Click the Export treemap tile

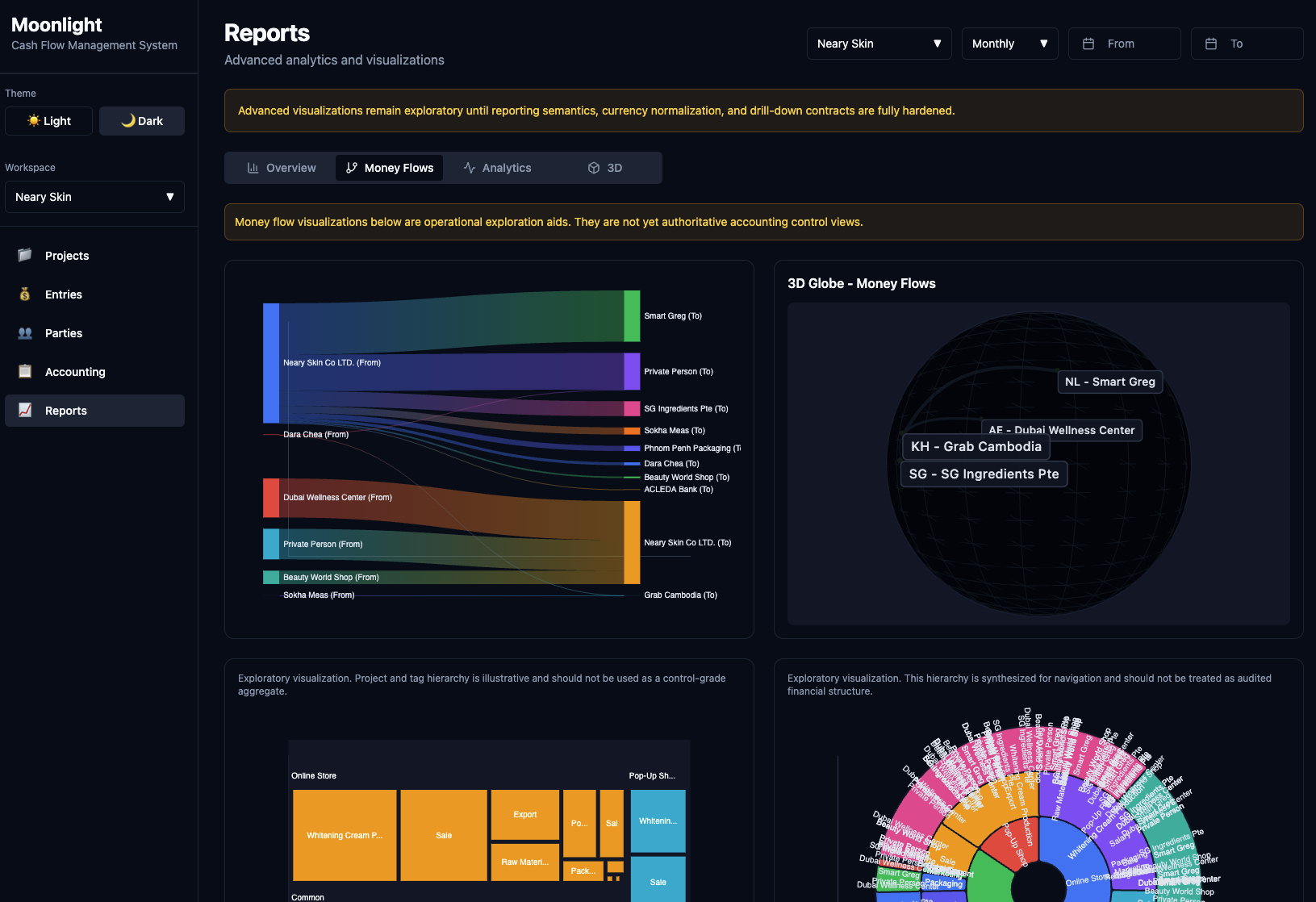click(x=525, y=814)
